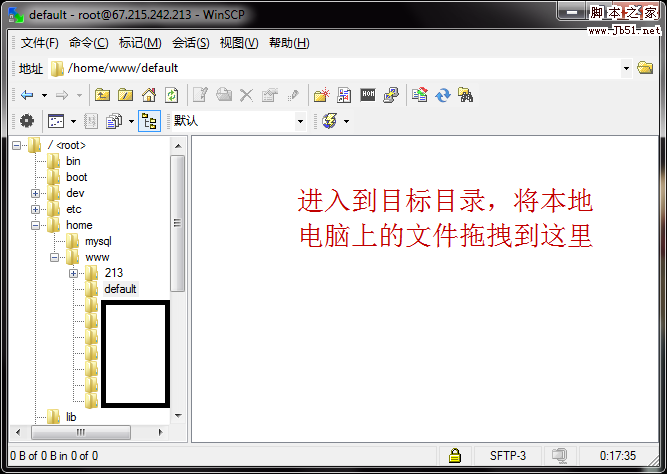
Task: Toggle the directory tree panel button
Action: (x=149, y=121)
